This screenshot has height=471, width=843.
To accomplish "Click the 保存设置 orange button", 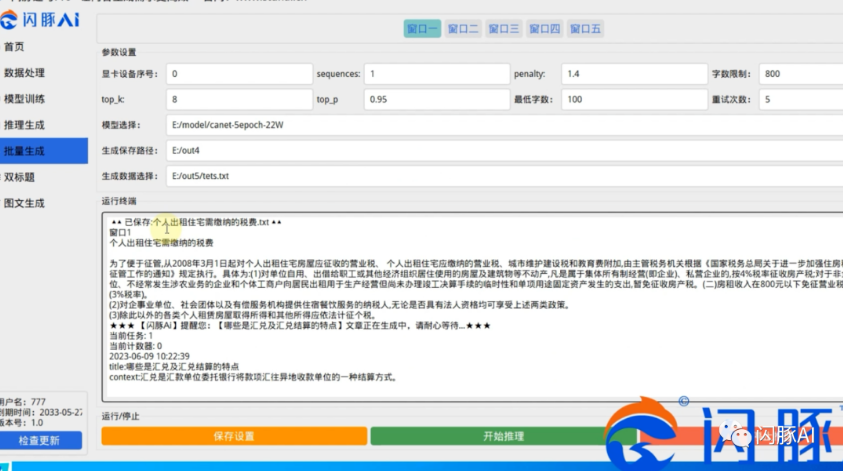I will point(234,436).
